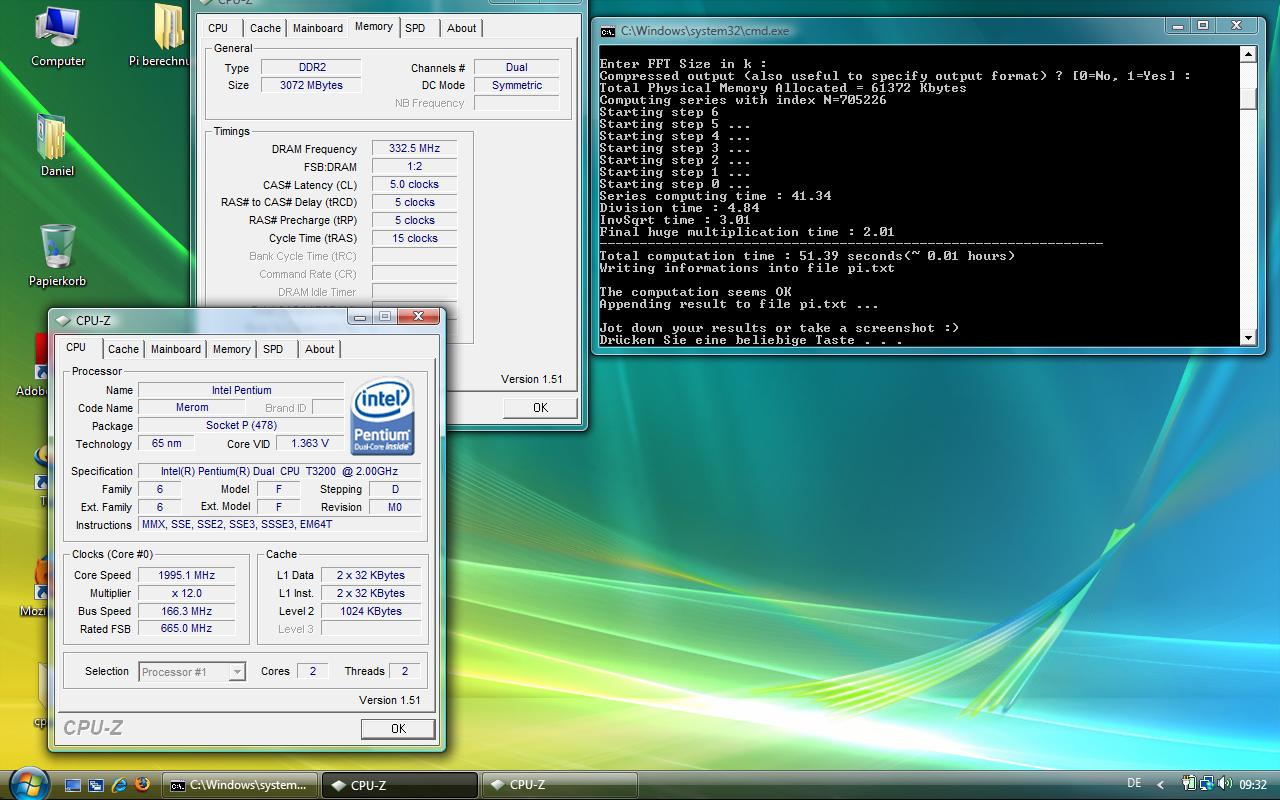Switch to About tab in front CPU-Z

(320, 349)
